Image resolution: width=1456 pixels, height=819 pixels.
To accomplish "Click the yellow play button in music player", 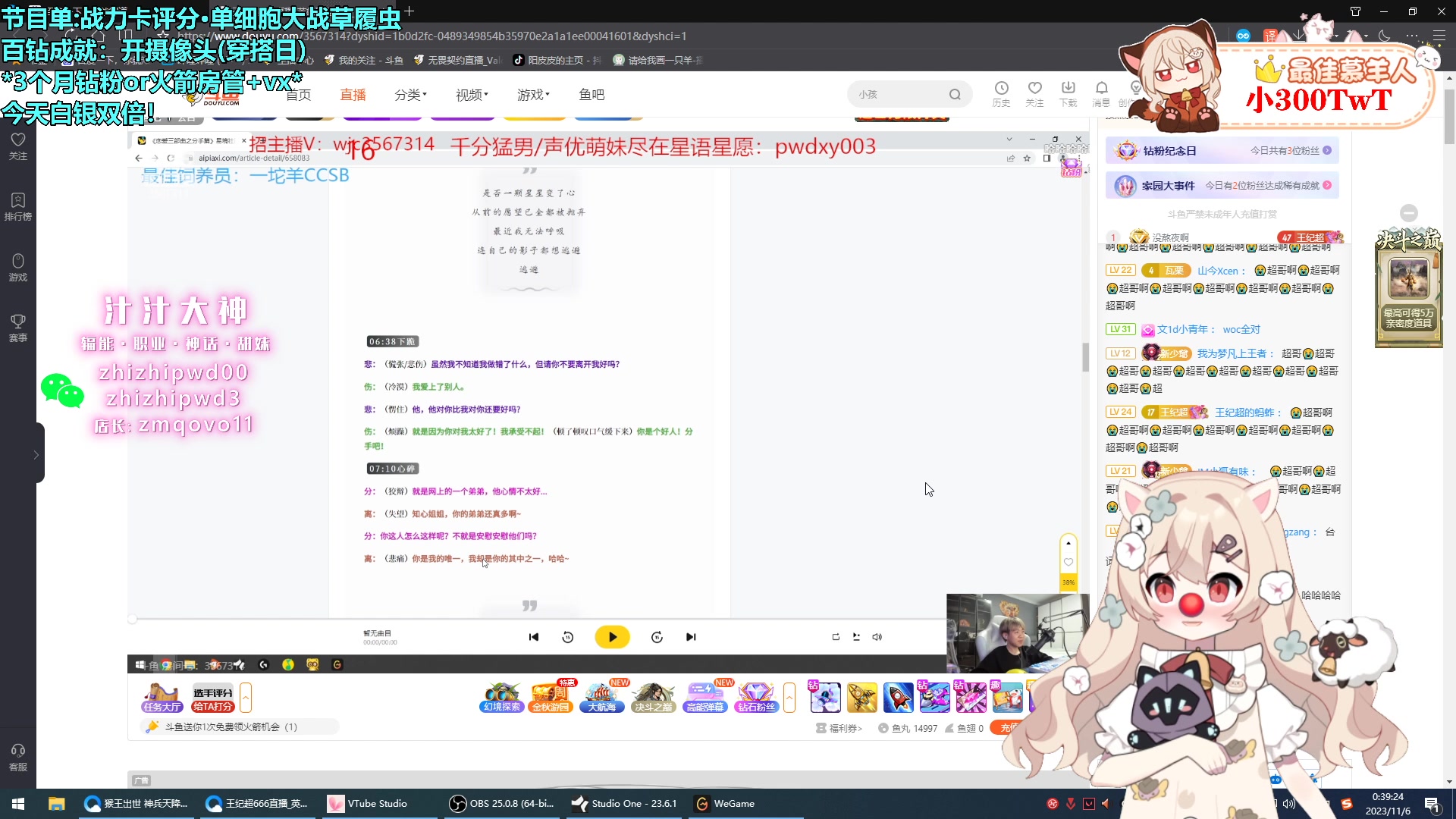I will click(612, 637).
